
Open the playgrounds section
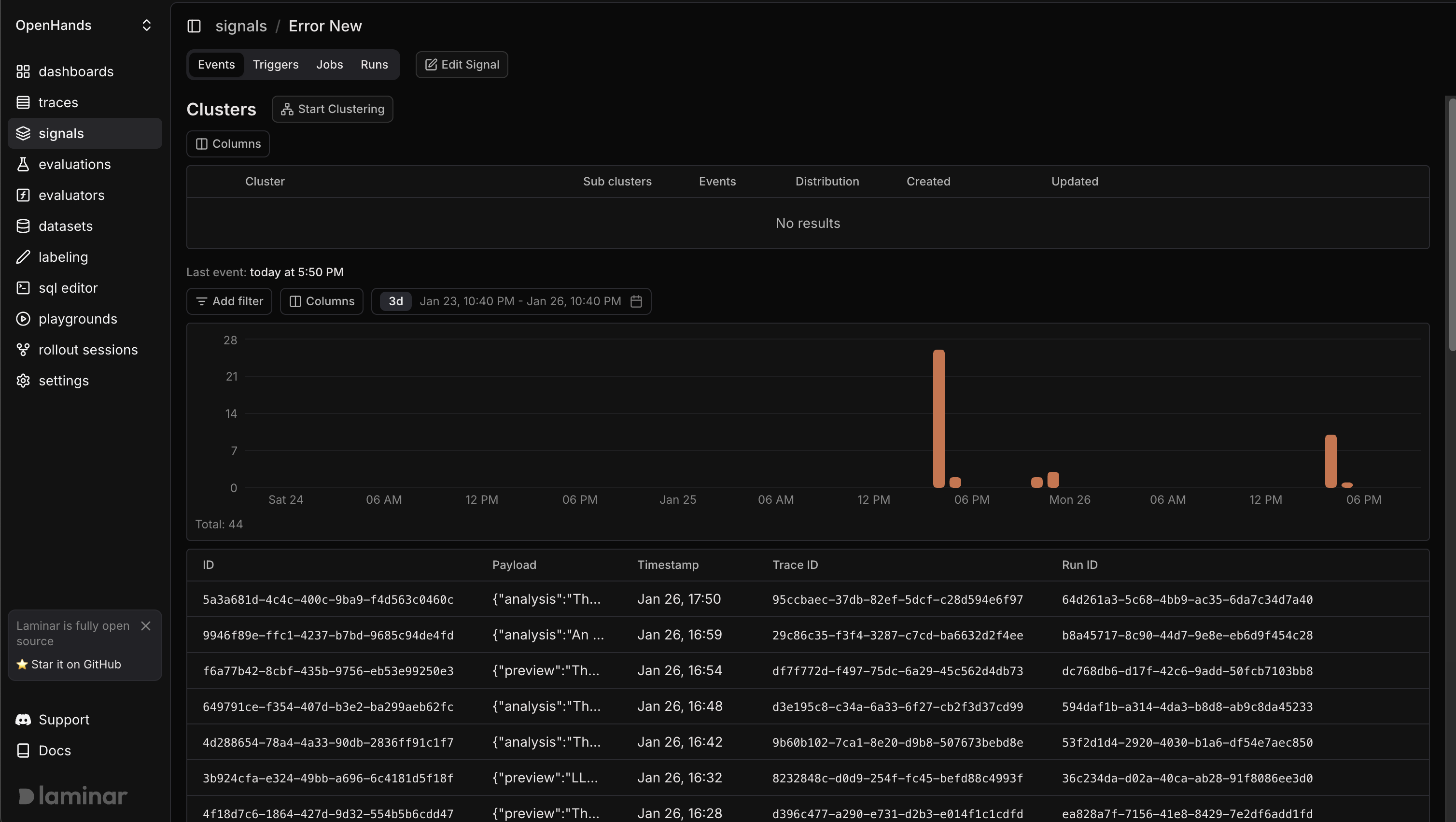tap(78, 318)
